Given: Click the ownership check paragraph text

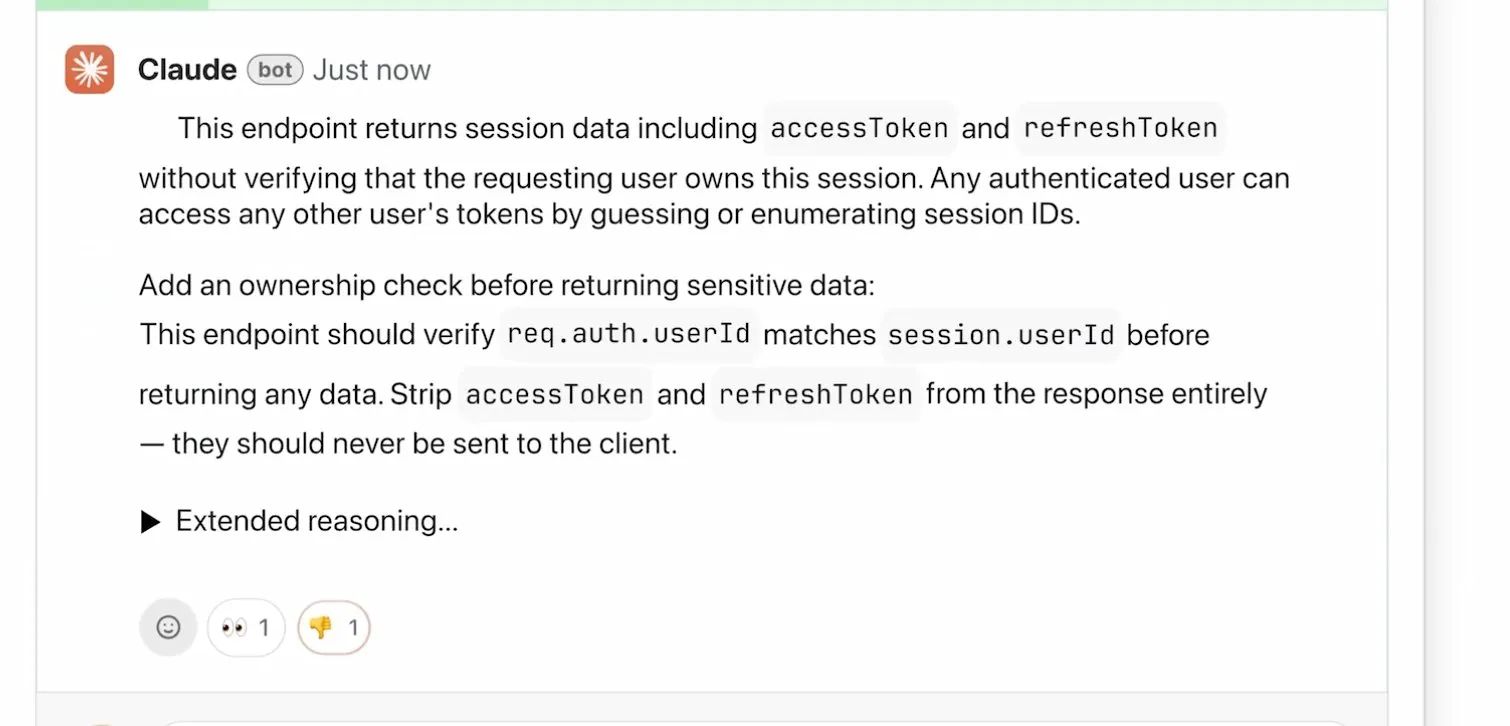Looking at the screenshot, I should pyautogui.click(x=507, y=286).
